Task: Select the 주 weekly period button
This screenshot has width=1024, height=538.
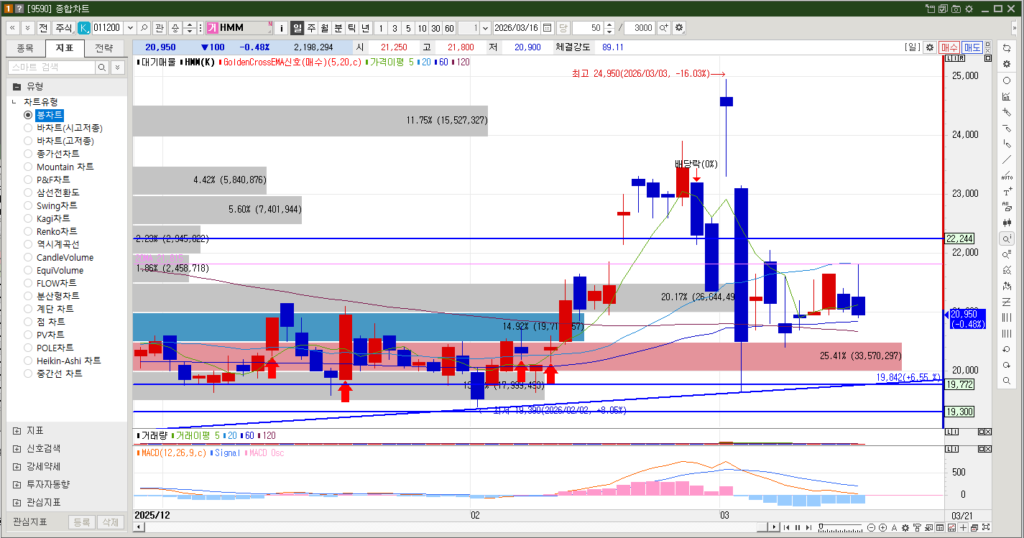Action: 311,27
